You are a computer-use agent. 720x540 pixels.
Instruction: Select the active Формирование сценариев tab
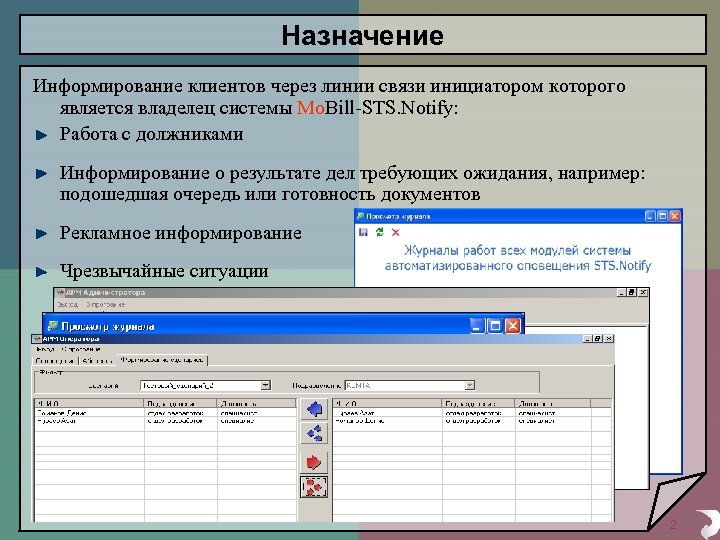point(162,360)
